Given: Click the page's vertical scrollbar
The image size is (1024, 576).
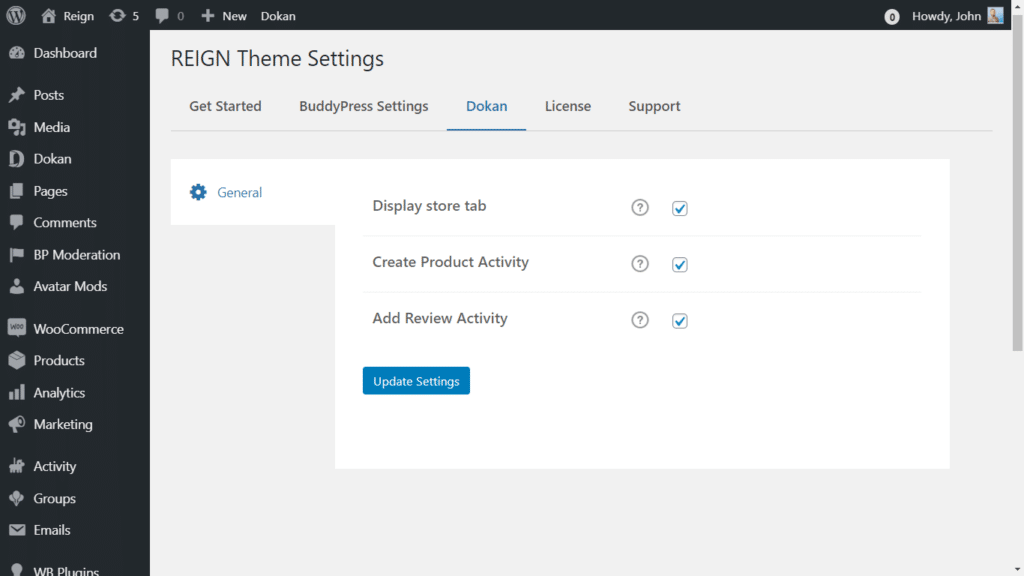Looking at the screenshot, I should tap(1018, 200).
